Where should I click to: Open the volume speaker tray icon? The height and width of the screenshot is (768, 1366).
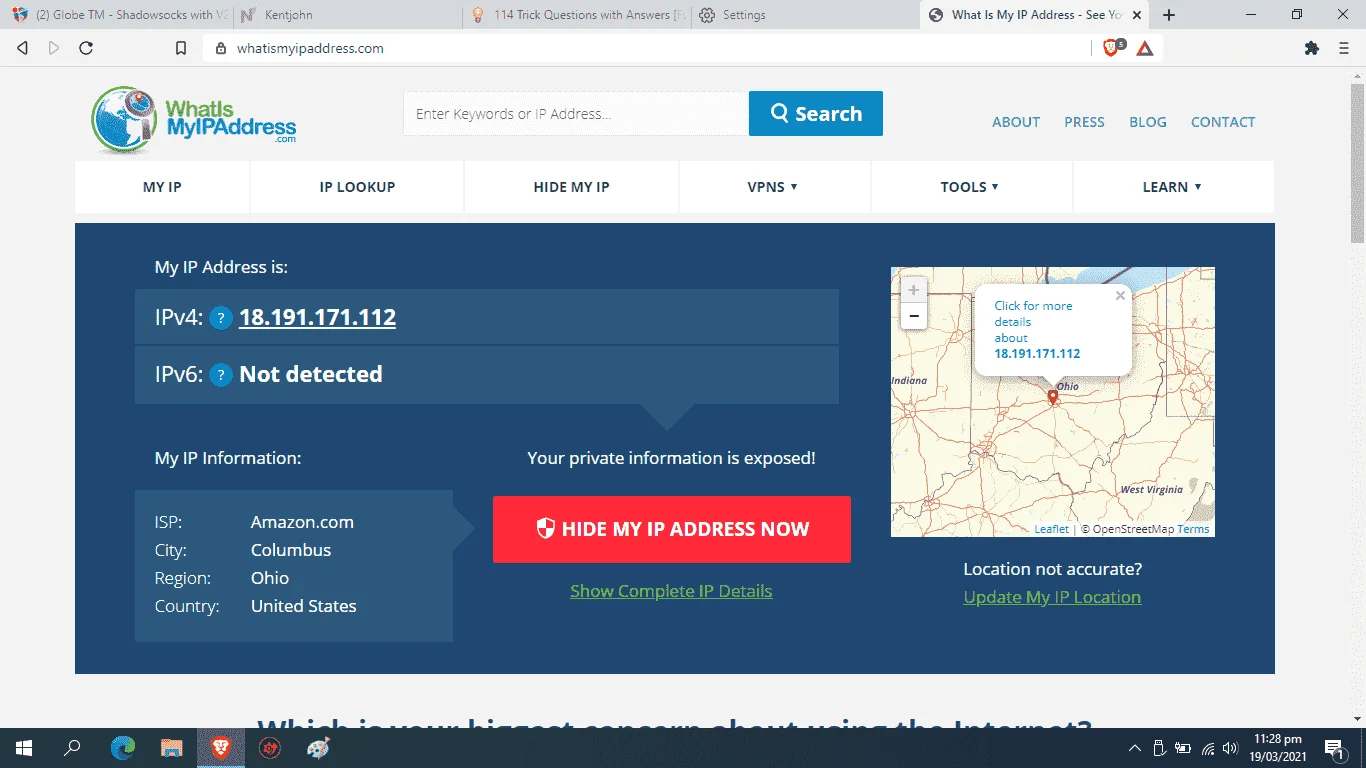(x=1232, y=748)
